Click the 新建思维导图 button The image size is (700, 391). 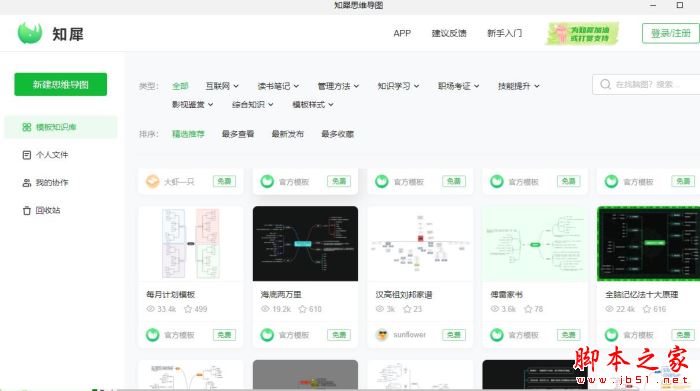point(61,84)
